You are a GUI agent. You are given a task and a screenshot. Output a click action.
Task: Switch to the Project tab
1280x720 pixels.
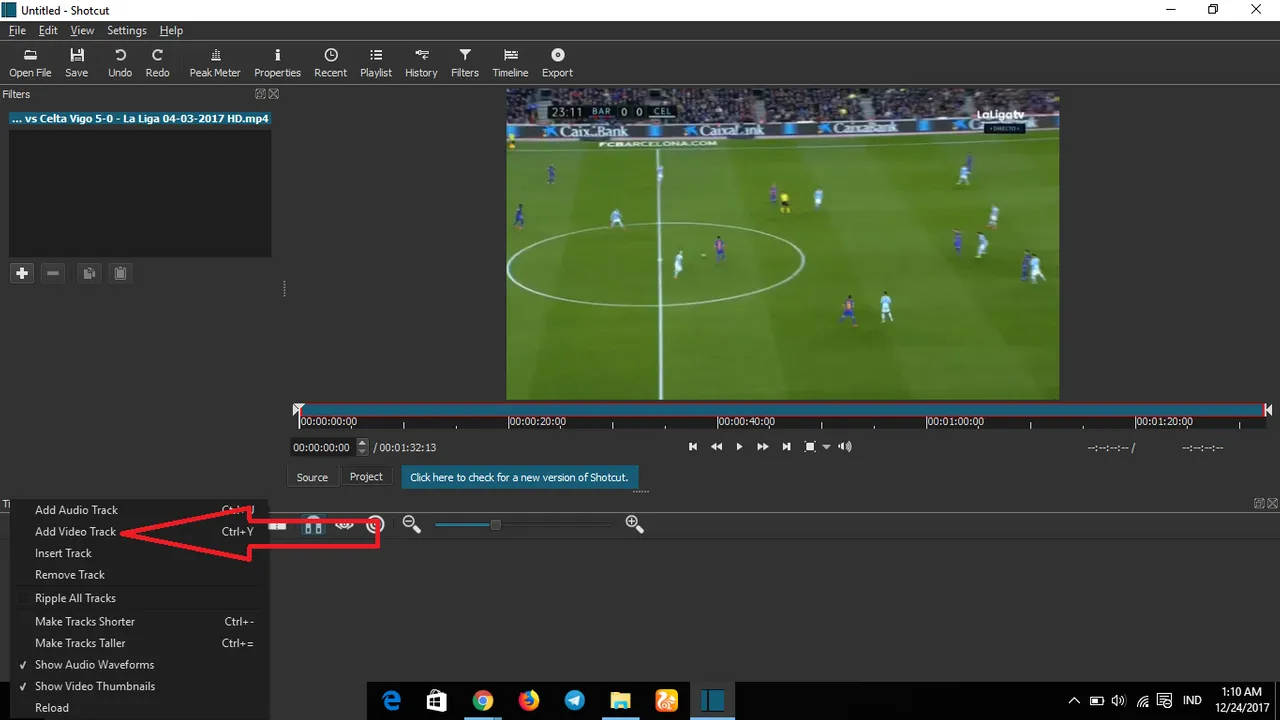366,477
